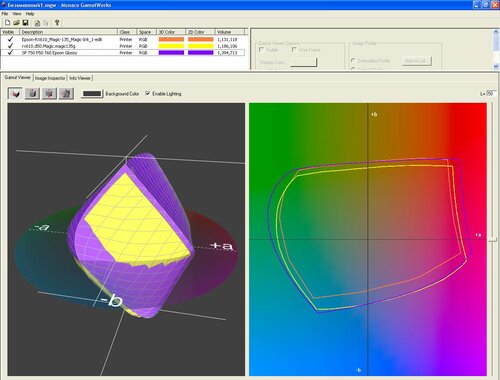Select the rx610.d50.Magic.magic135g profile description

click(x=49, y=46)
